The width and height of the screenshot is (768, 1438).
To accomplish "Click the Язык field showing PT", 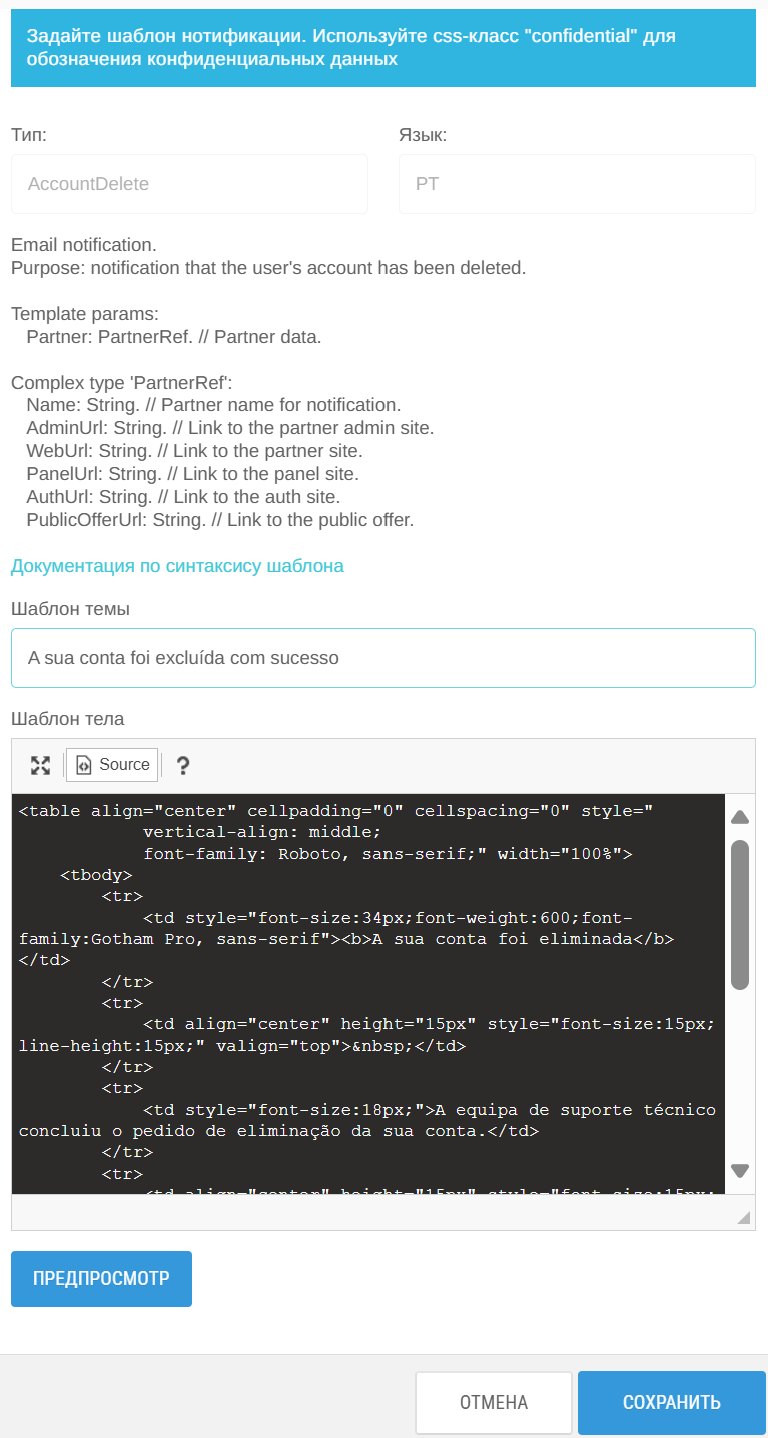I will 577,184.
